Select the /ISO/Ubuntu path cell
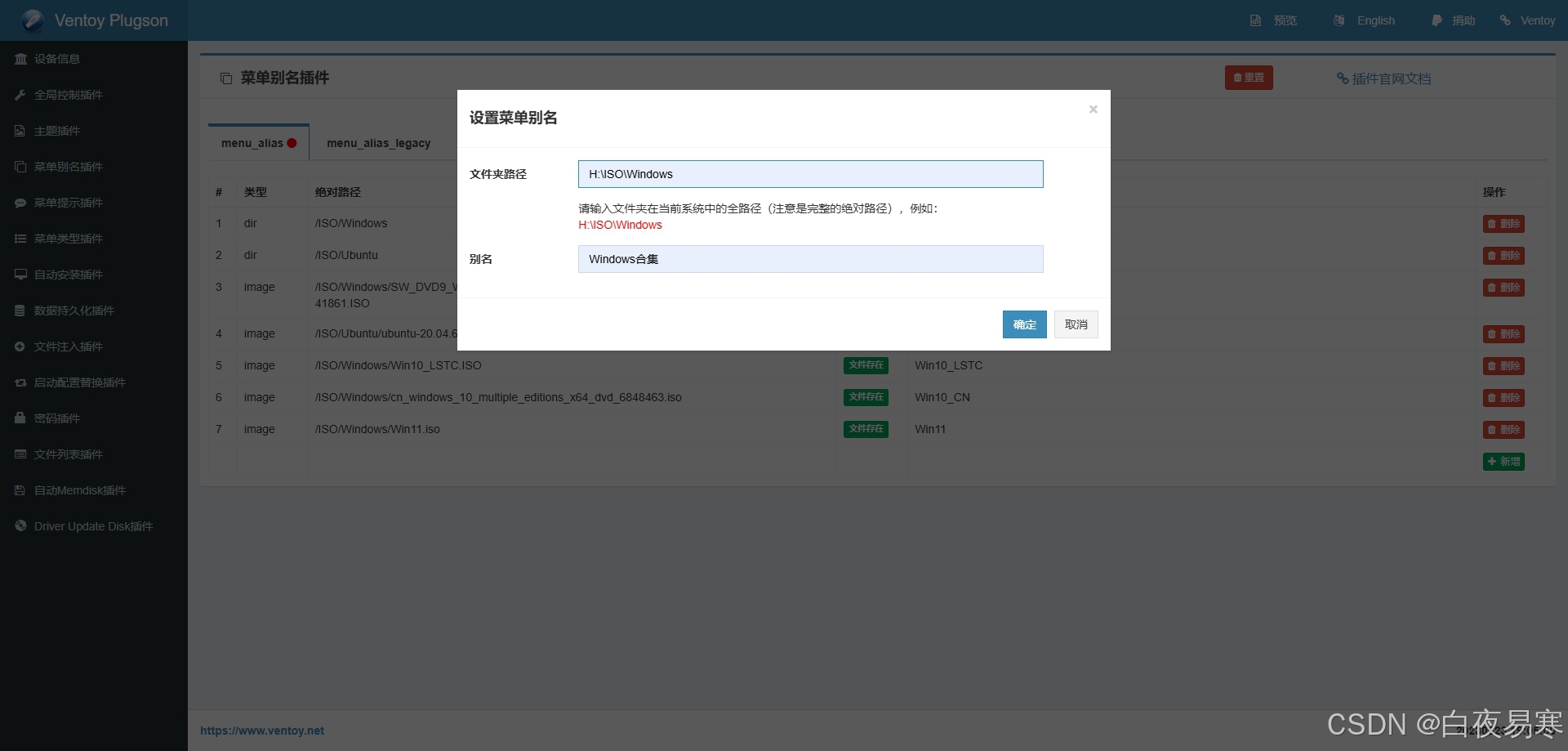The width and height of the screenshot is (1568, 751). point(346,255)
